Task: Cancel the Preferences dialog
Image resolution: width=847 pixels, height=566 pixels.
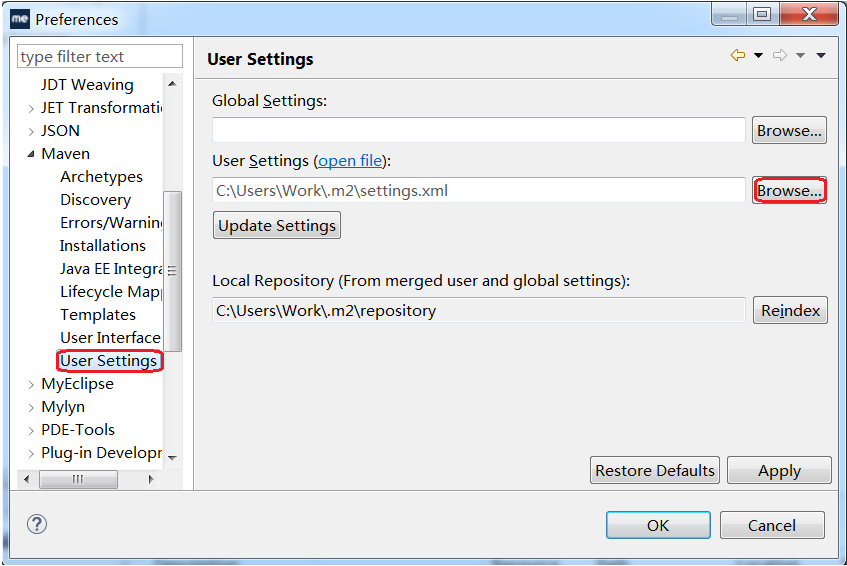Action: pyautogui.click(x=772, y=525)
